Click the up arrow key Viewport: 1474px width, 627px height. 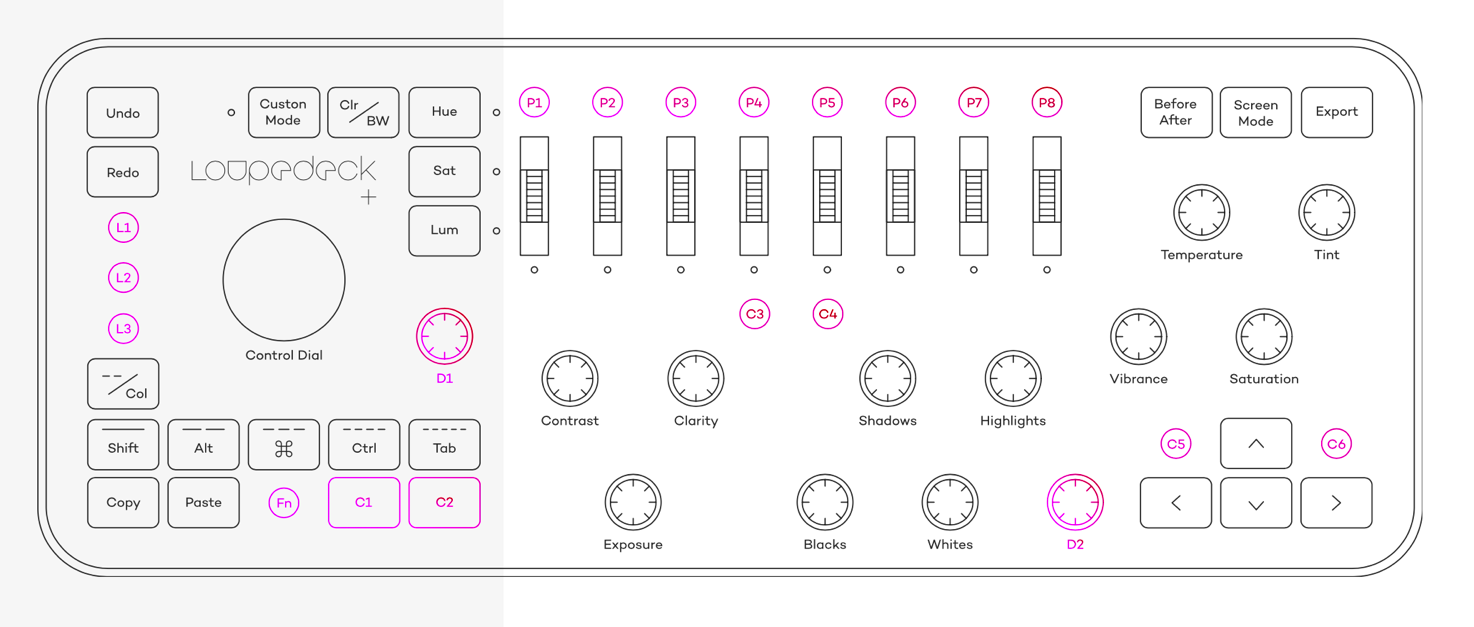click(1255, 443)
